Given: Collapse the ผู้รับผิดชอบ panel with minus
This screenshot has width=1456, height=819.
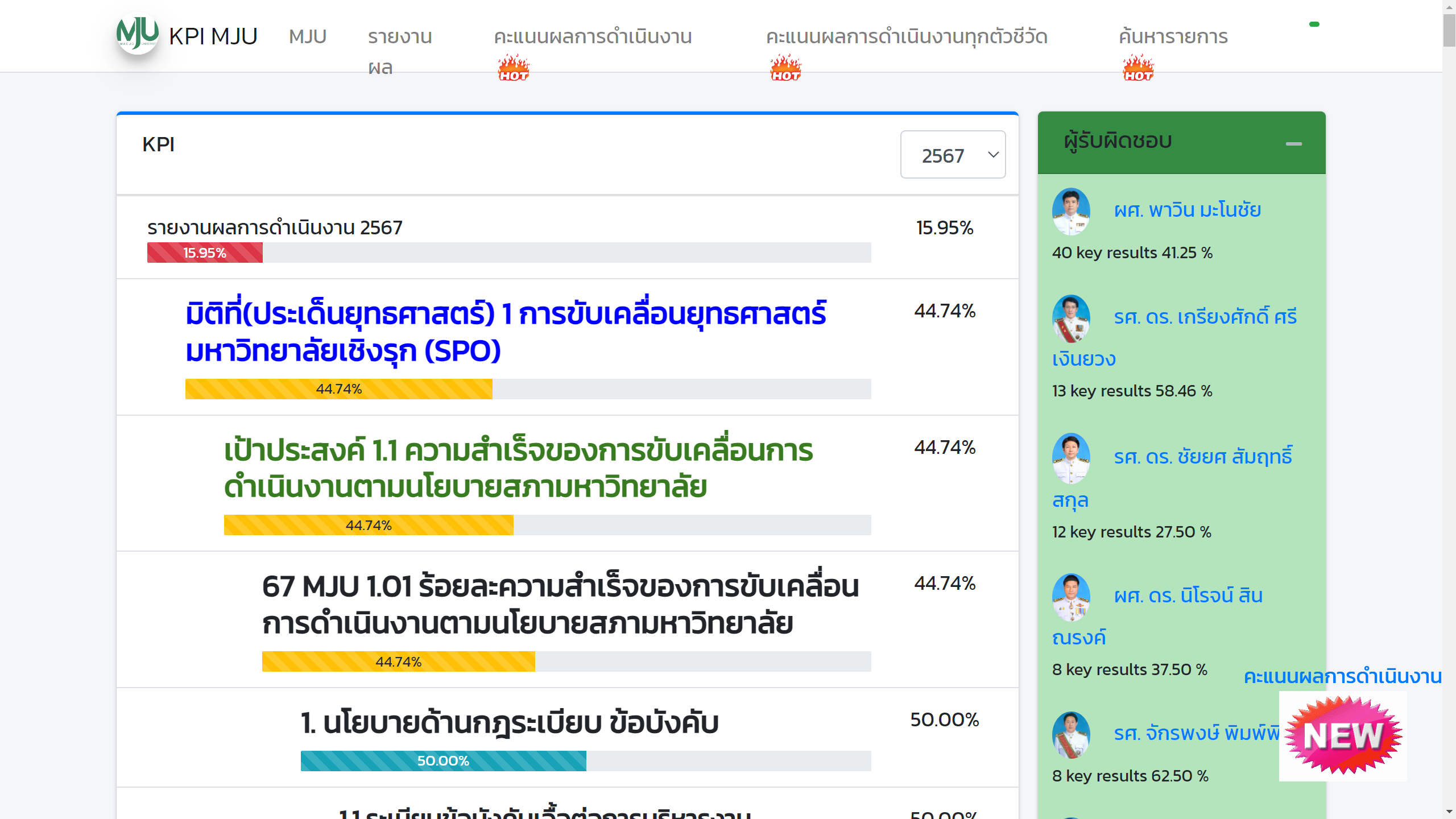Looking at the screenshot, I should 1293,144.
